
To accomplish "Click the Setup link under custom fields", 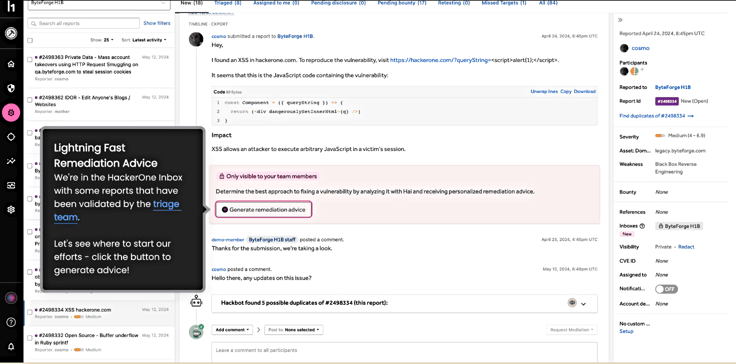I will tap(626, 331).
